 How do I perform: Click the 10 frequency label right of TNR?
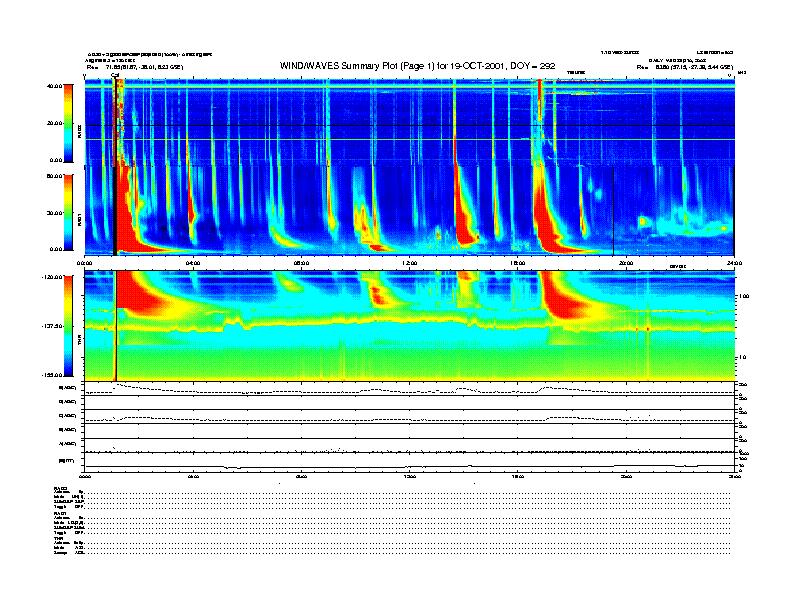pos(743,358)
